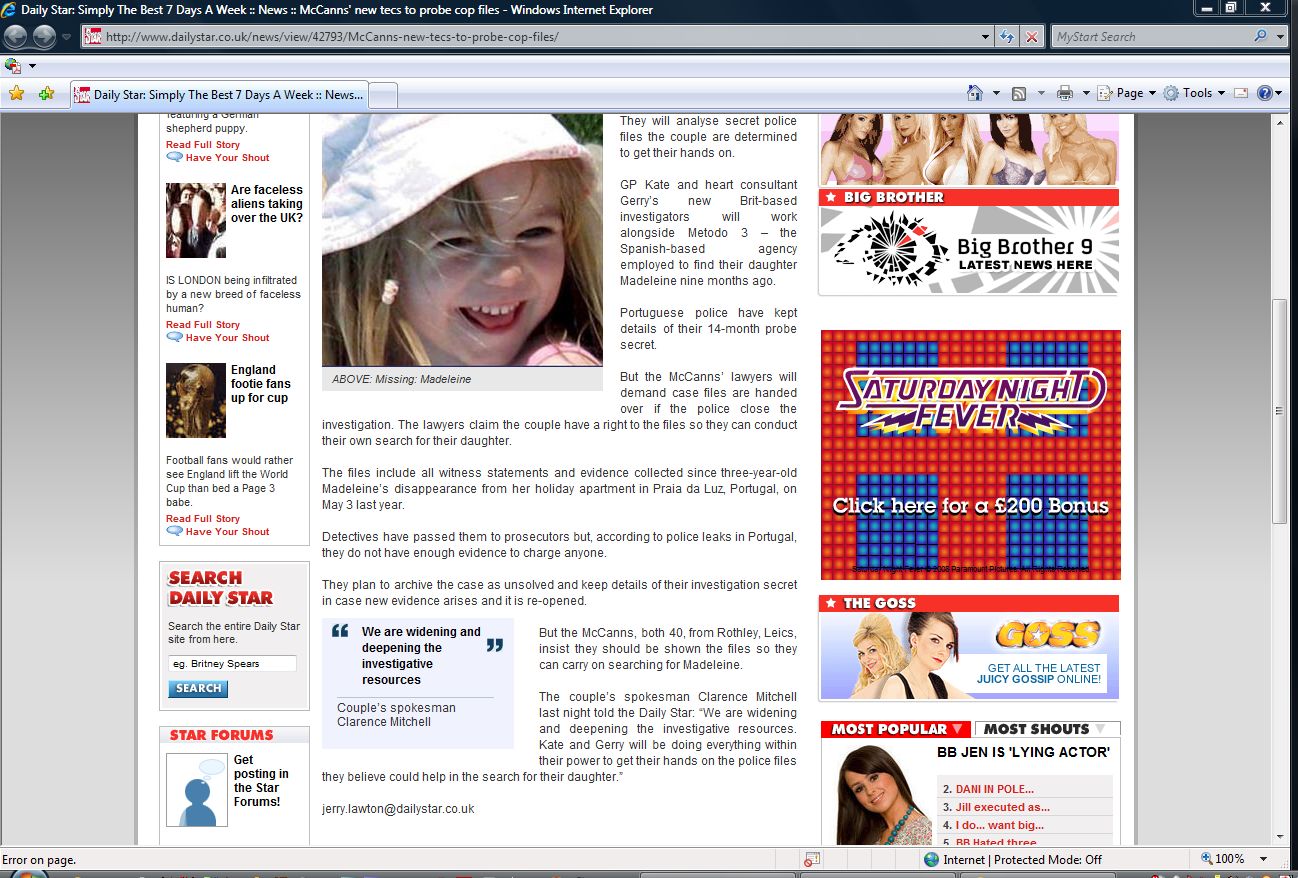Click the RSS feeds icon
The width and height of the screenshot is (1298, 878).
(x=1019, y=93)
